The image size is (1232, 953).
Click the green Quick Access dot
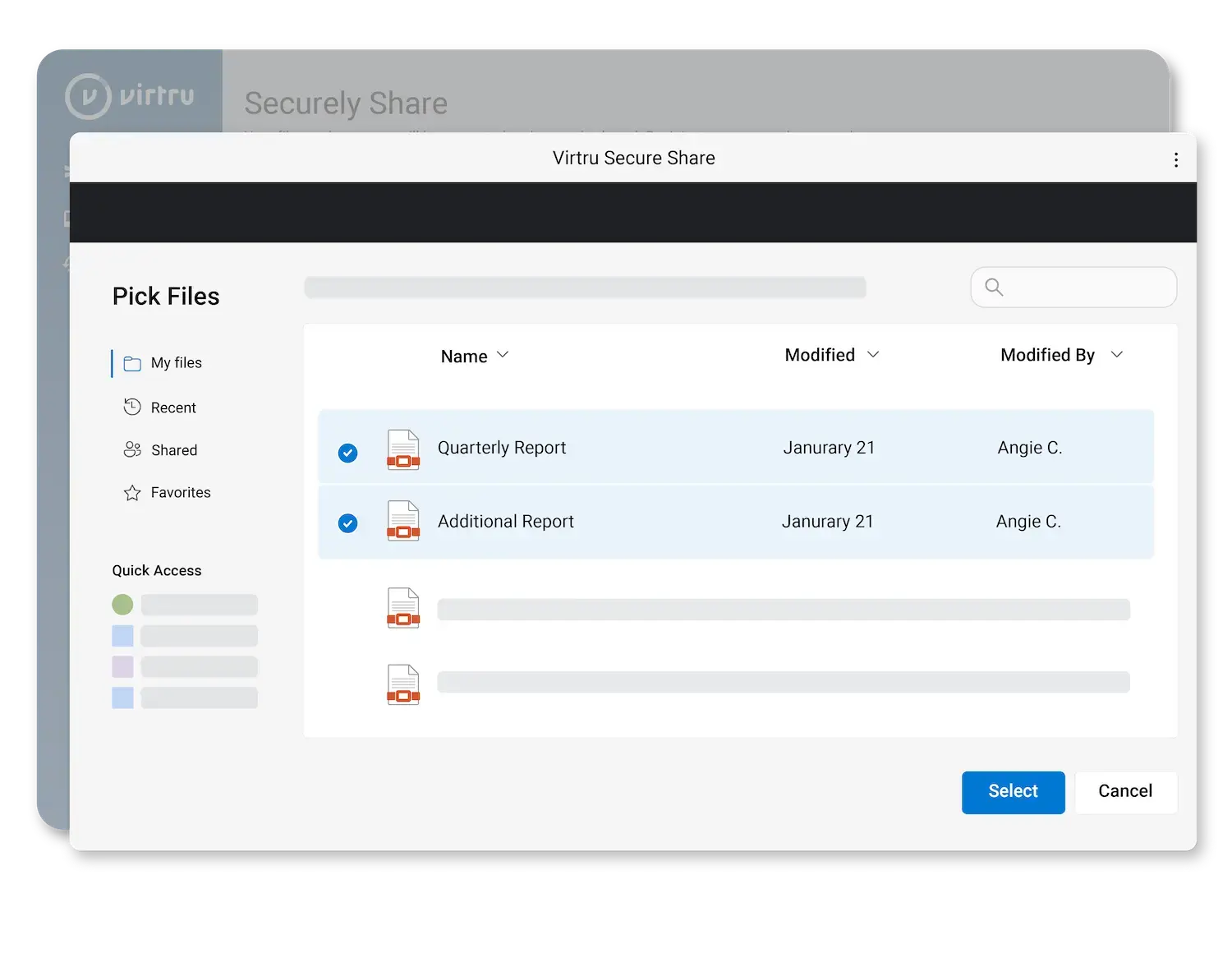tap(122, 604)
